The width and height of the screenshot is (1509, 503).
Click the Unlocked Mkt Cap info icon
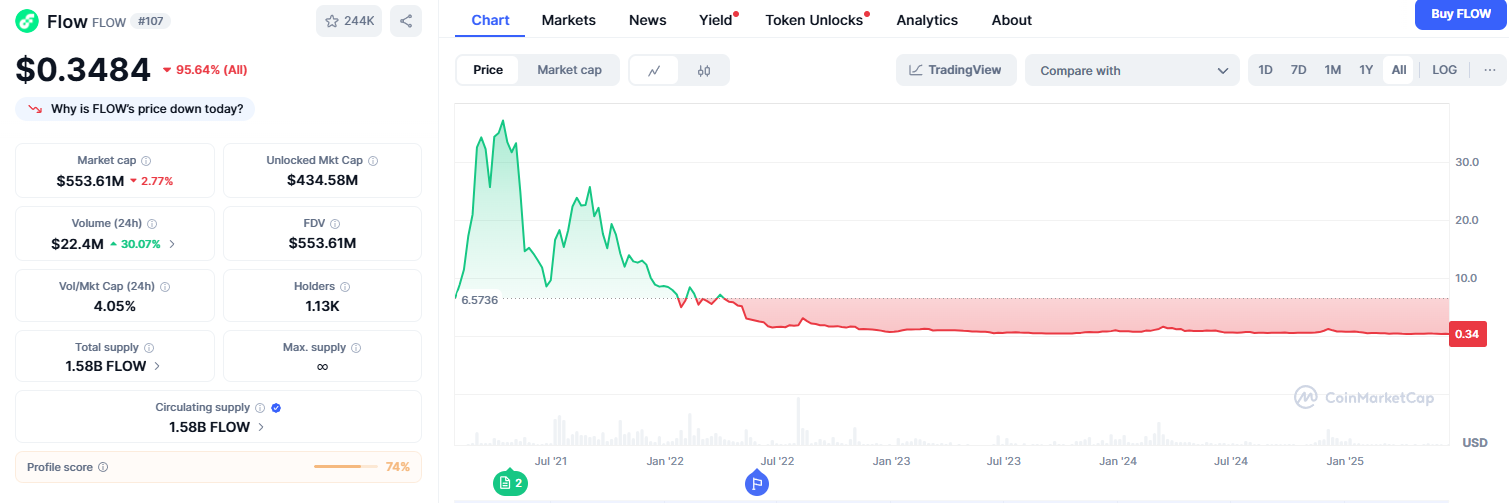click(x=373, y=160)
